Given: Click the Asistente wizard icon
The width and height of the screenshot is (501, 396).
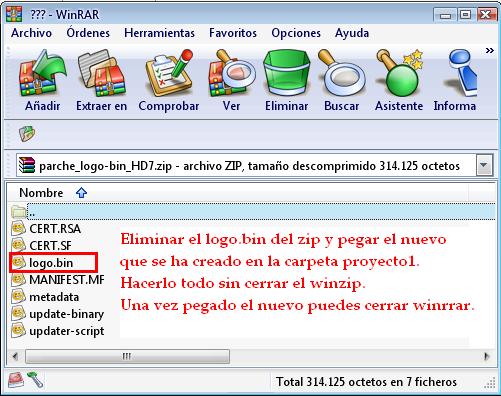Looking at the screenshot, I should [399, 73].
